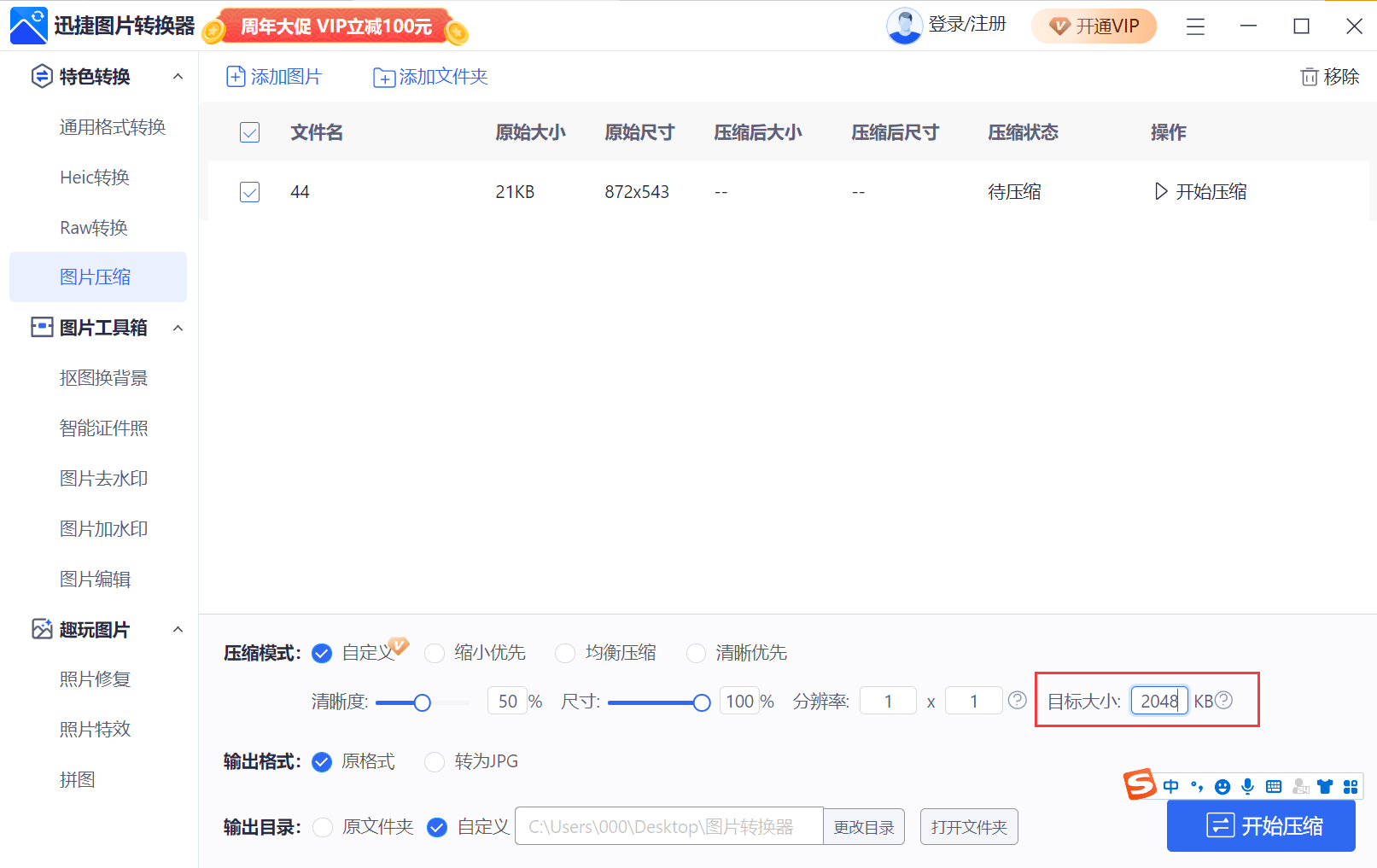Click the help icon next to KB
The width and height of the screenshot is (1377, 868).
[x=1223, y=700]
